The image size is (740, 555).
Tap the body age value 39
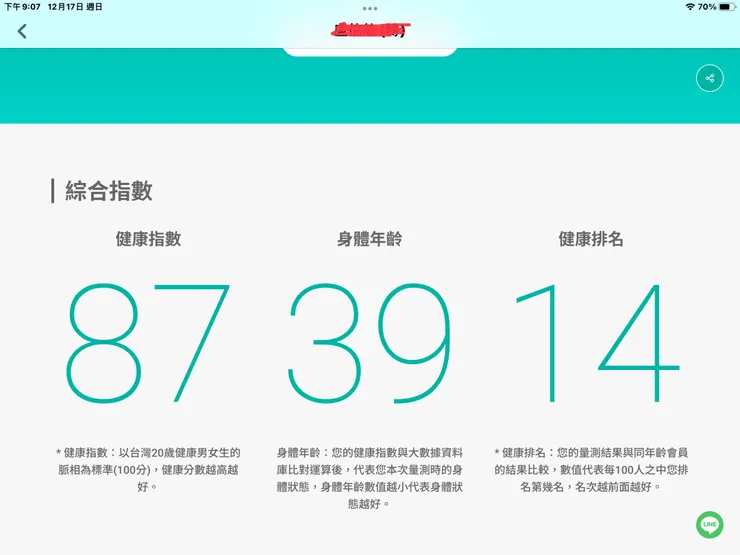[370, 343]
